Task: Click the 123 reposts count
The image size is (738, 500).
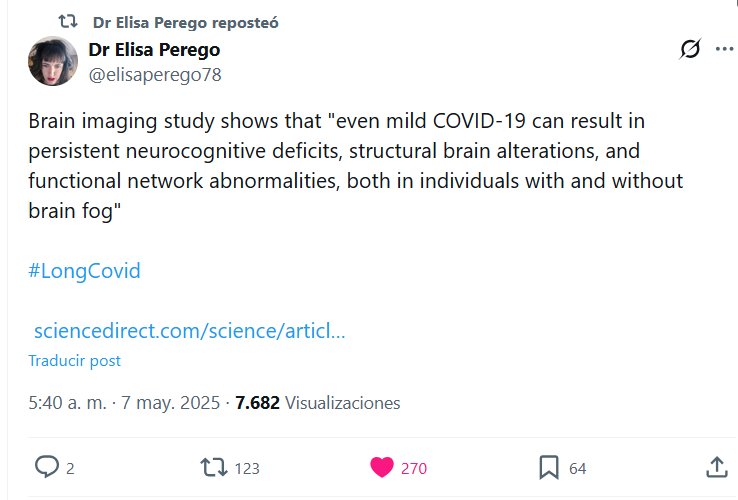Action: coord(246,468)
